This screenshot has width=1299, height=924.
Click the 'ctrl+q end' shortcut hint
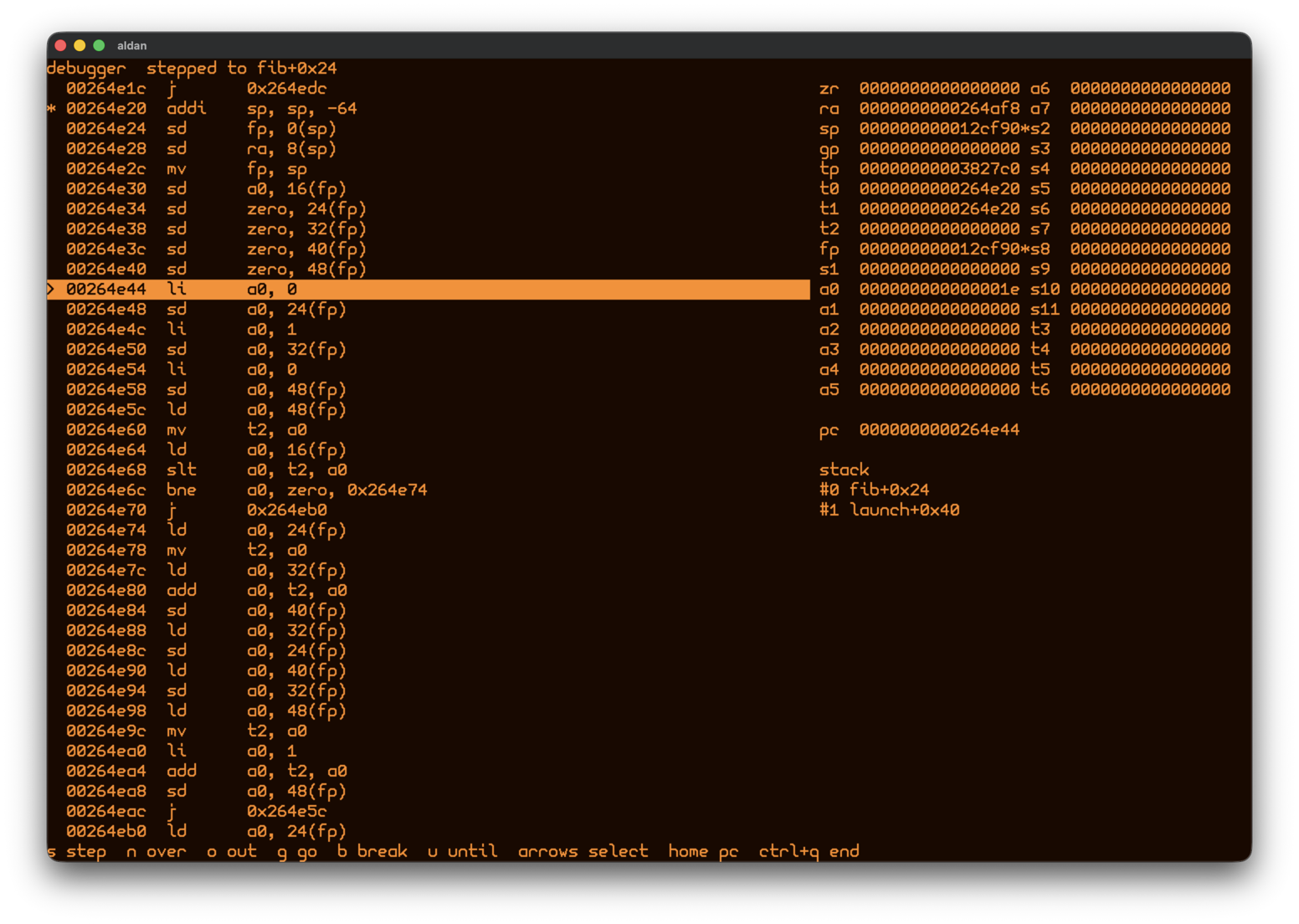click(x=809, y=851)
